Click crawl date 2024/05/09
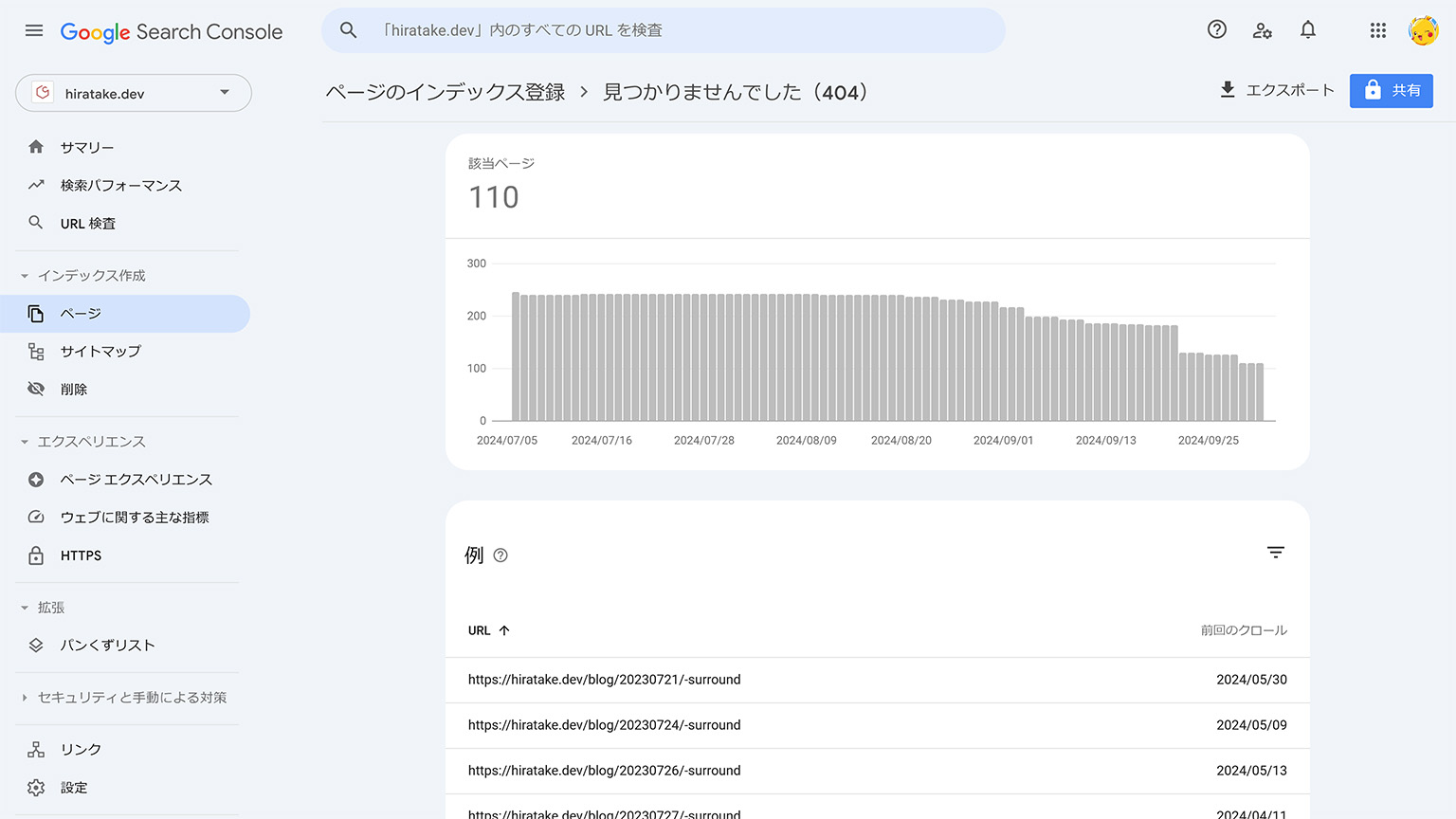This screenshot has width=1456, height=819. click(x=1251, y=725)
